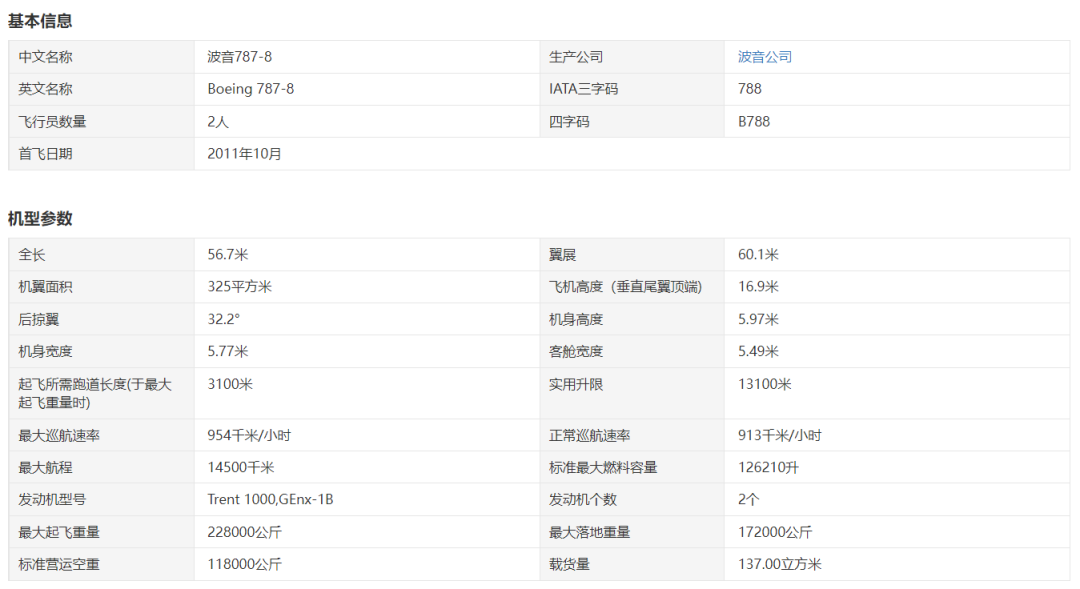Click the 机翼面积 label
The image size is (1080, 589).
45,287
